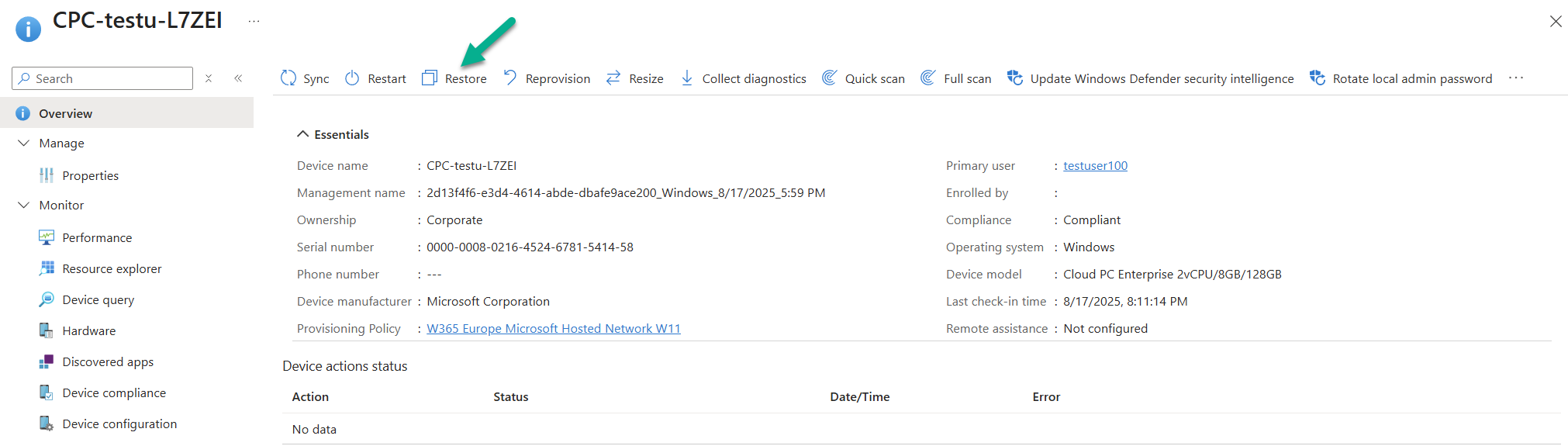Open the W365 Europe provisioning policy link

click(x=553, y=329)
